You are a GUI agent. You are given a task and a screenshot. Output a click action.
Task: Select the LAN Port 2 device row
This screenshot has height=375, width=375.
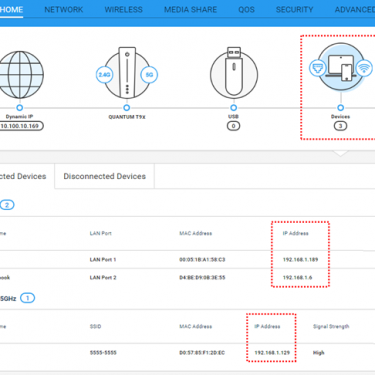(187, 278)
